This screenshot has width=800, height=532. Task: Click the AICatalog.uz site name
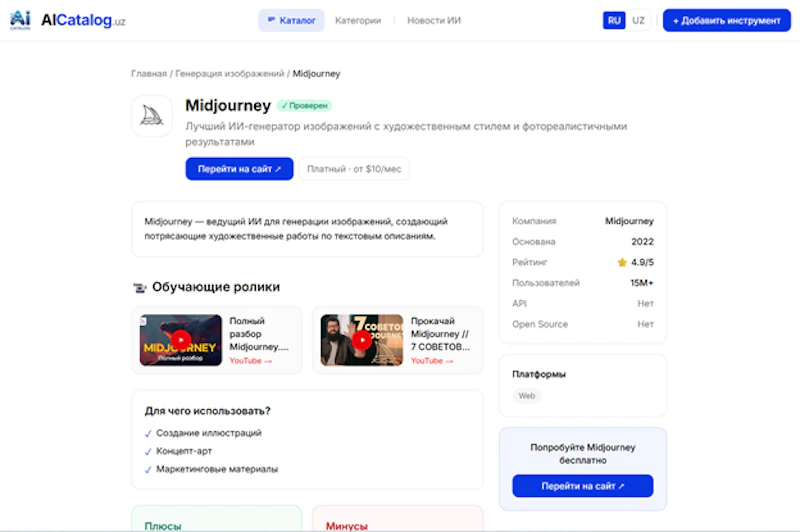pyautogui.click(x=83, y=20)
